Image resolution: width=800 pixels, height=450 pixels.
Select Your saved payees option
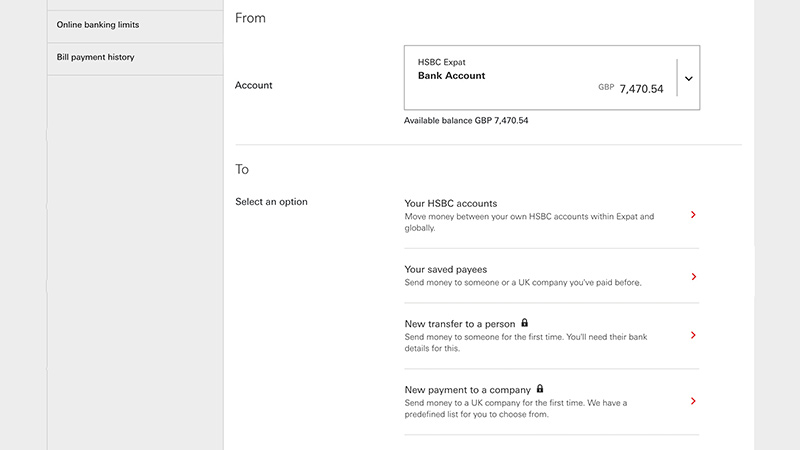pos(552,276)
